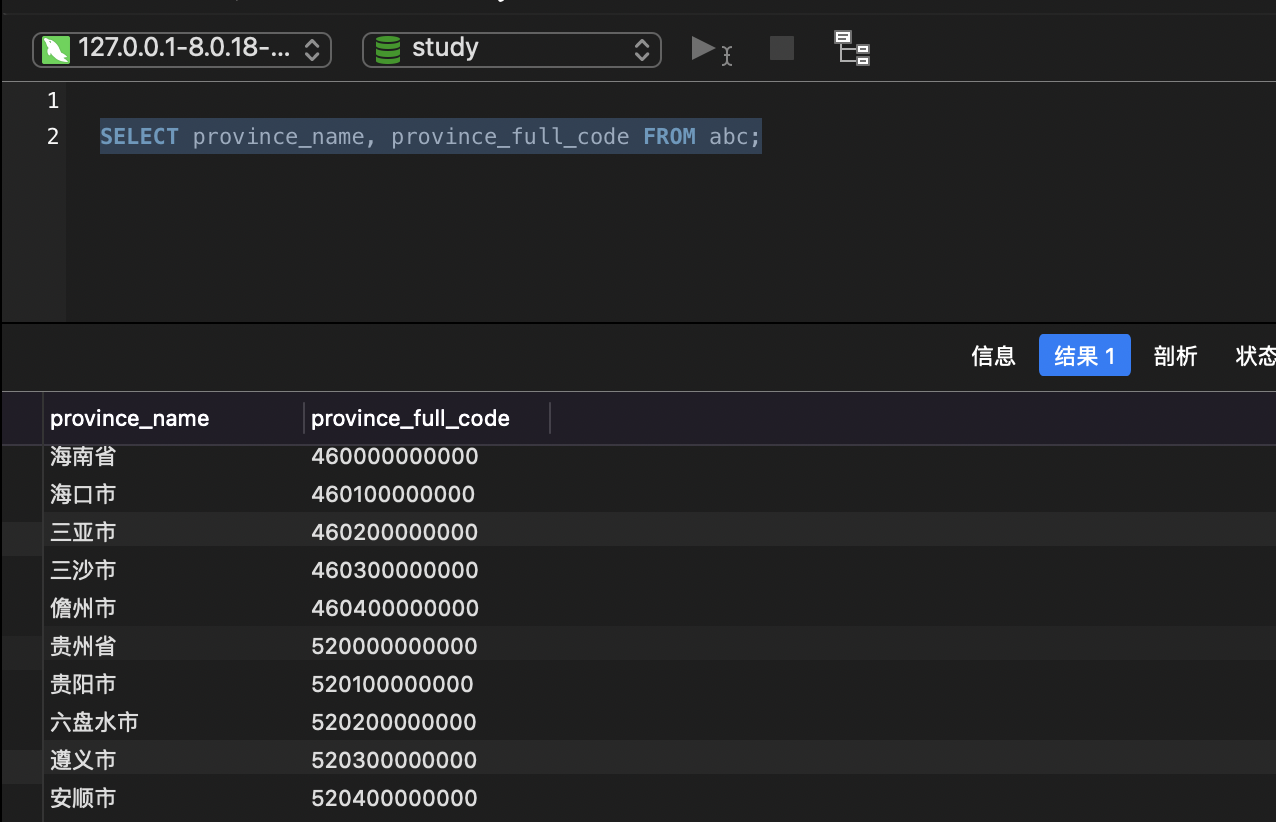Click the code value 460000000000

tap(395, 457)
